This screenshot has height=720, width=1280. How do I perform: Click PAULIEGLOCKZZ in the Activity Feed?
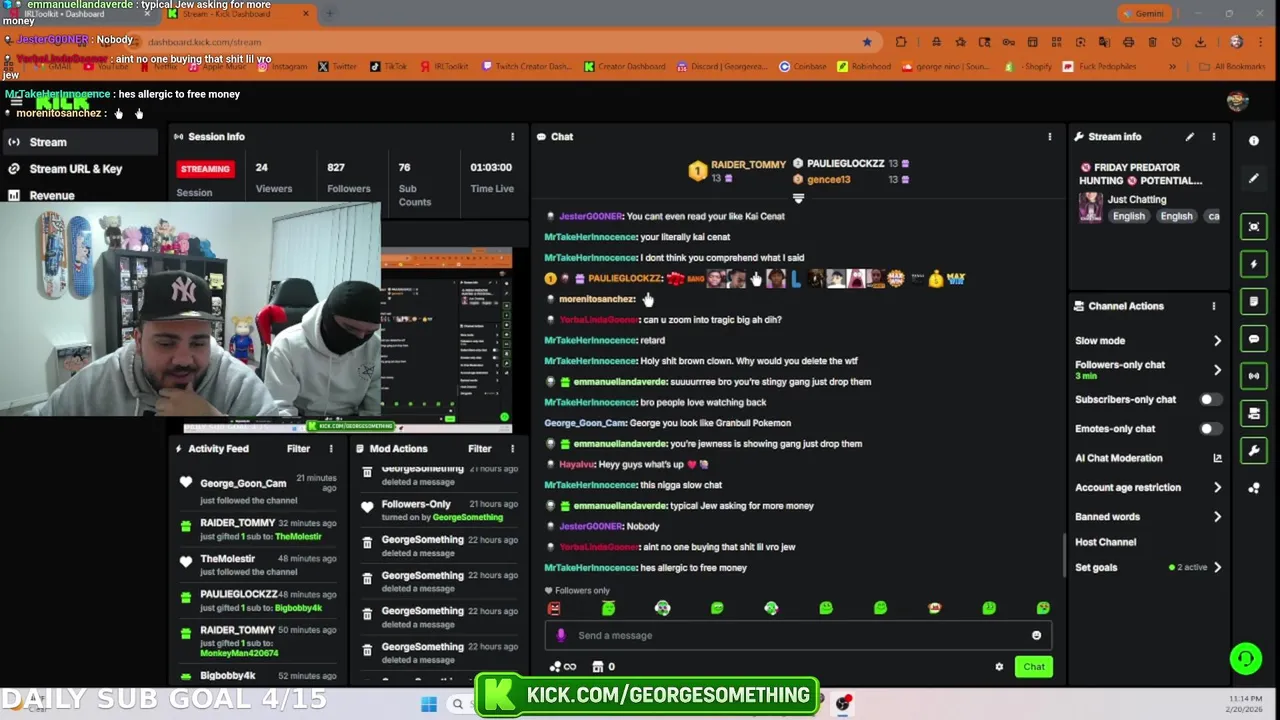[238, 594]
